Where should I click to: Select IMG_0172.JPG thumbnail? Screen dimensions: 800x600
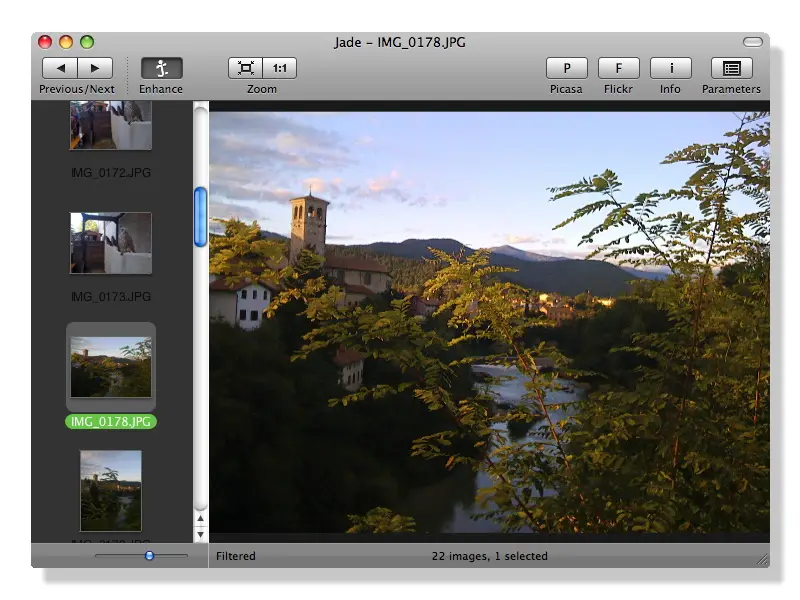111,125
